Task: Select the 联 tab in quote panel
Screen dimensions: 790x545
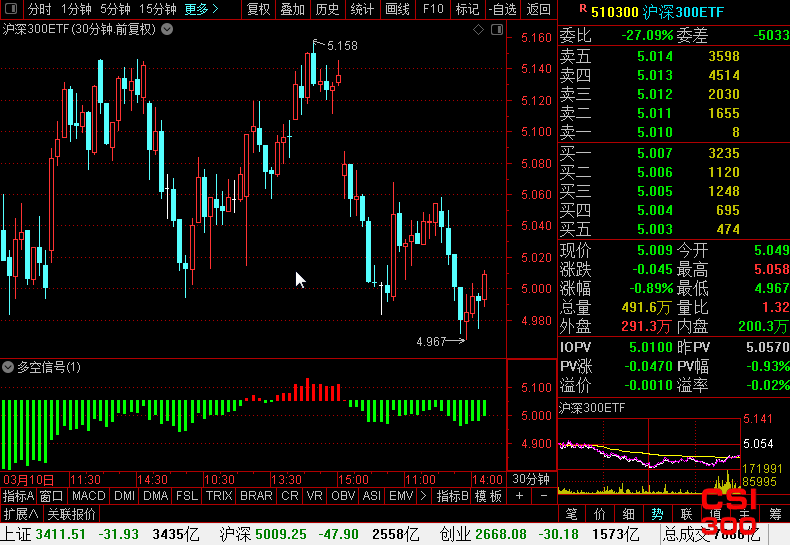Action: pyautogui.click(x=687, y=514)
